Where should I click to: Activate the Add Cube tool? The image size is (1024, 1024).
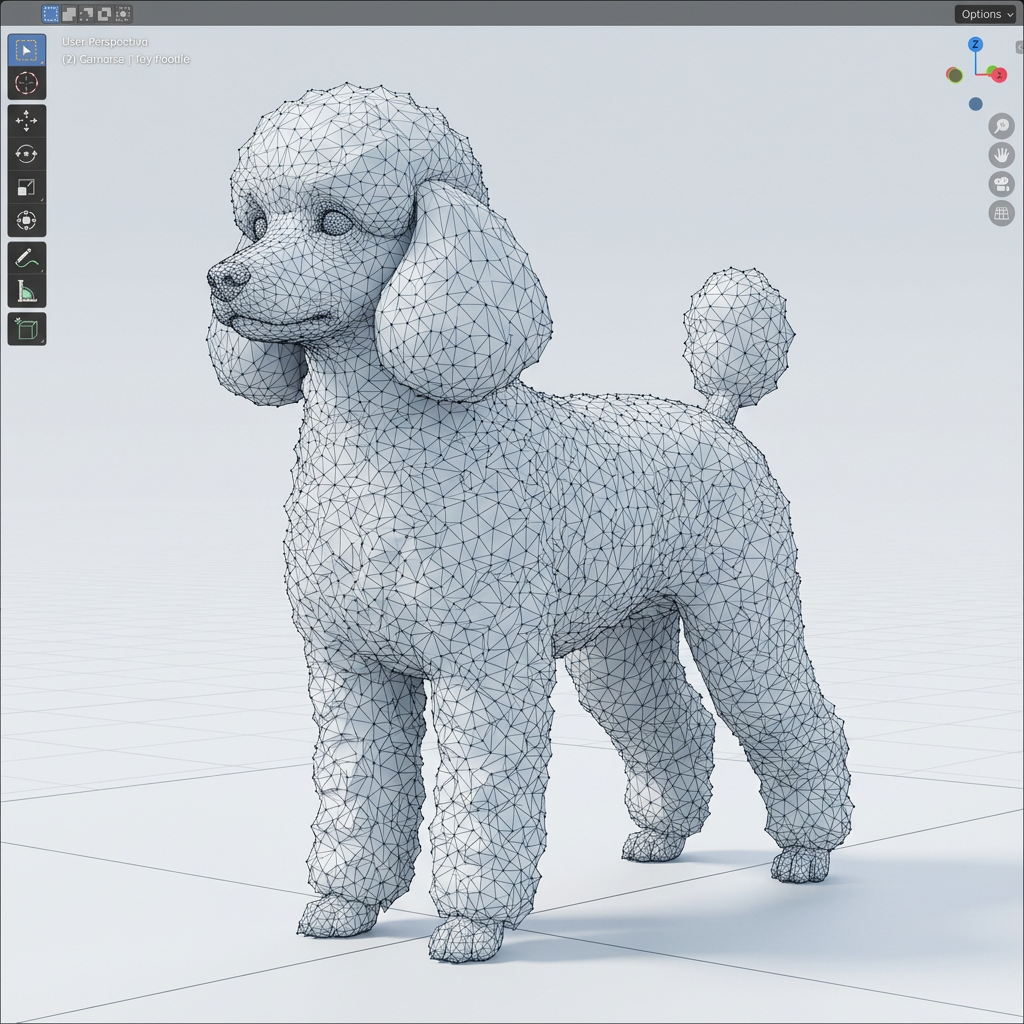[27, 327]
